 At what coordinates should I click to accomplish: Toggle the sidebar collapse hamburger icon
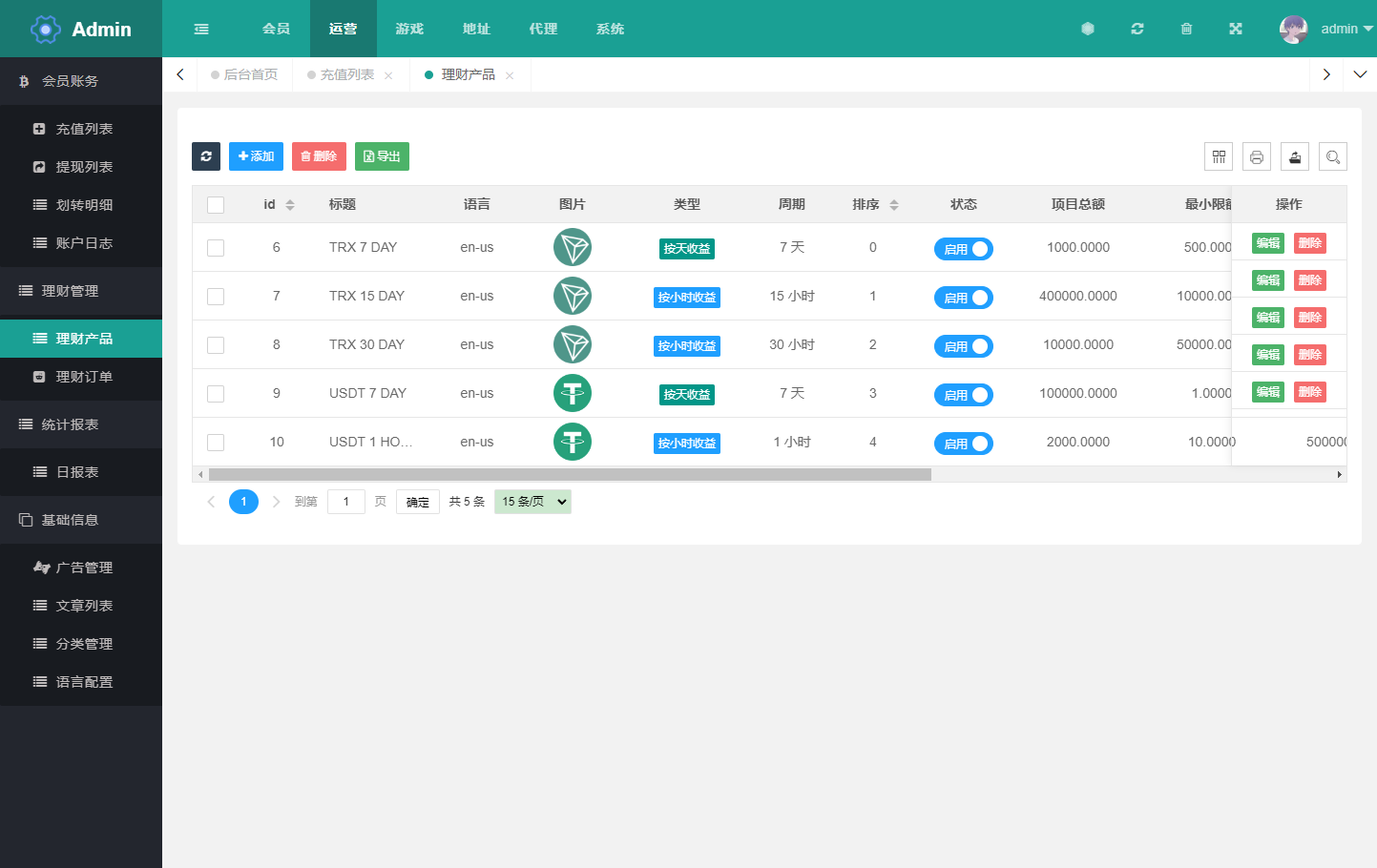(x=201, y=29)
